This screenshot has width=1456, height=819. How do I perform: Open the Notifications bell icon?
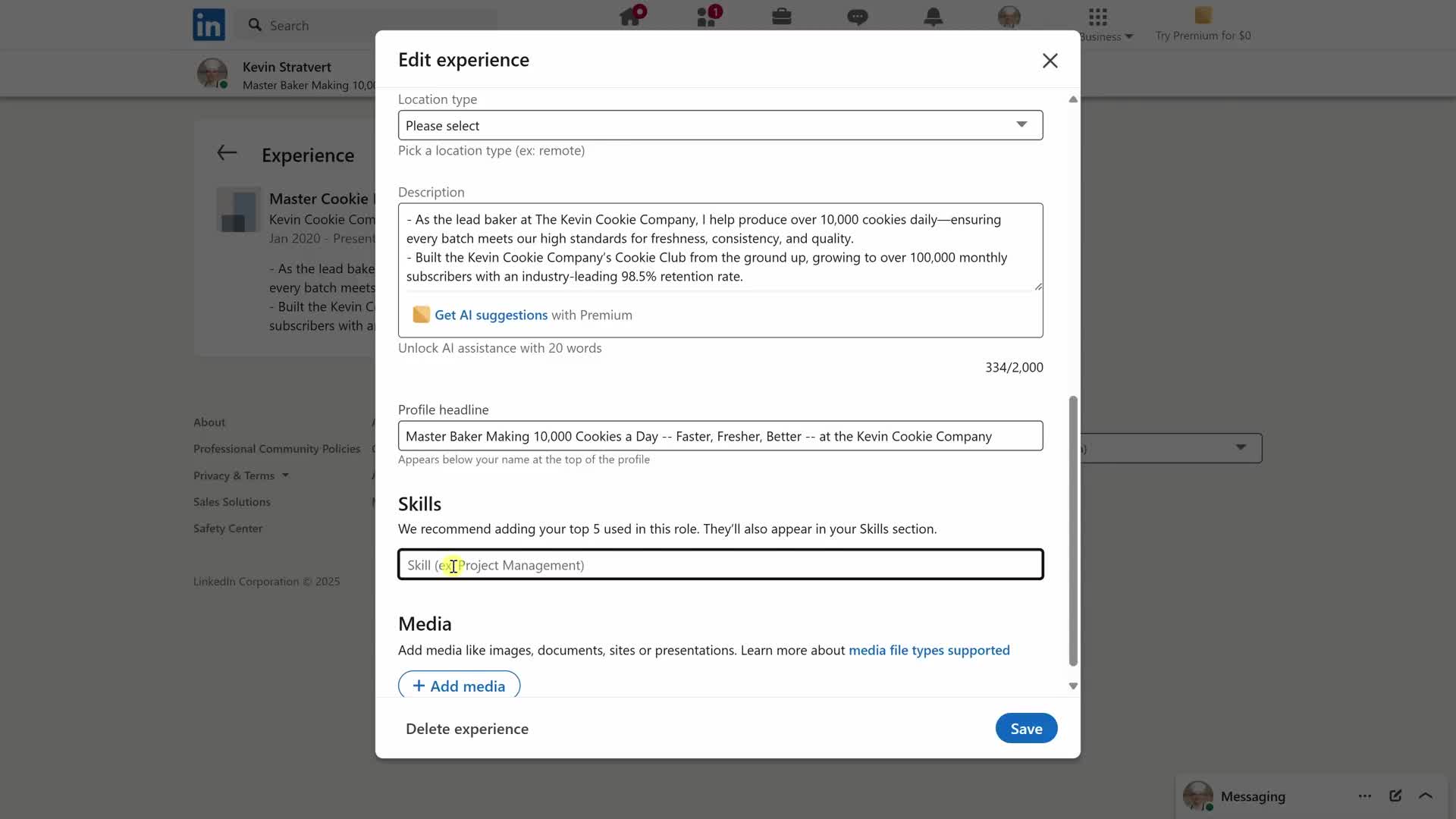click(x=934, y=17)
